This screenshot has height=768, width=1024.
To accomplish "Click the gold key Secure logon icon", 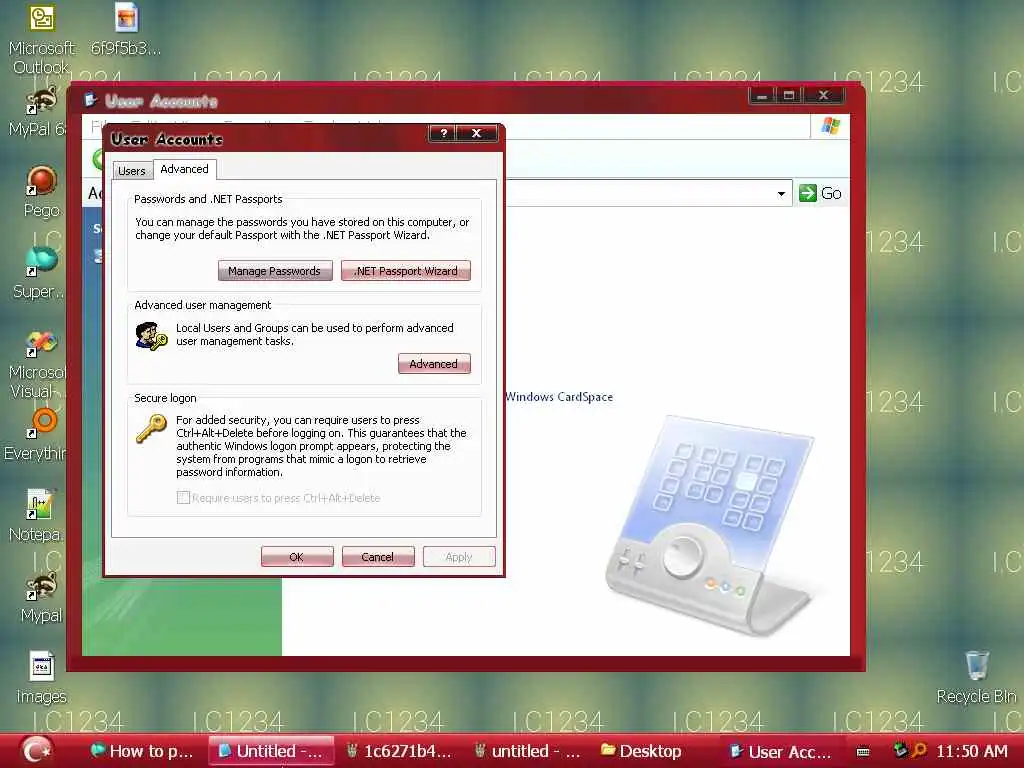I will [152, 429].
